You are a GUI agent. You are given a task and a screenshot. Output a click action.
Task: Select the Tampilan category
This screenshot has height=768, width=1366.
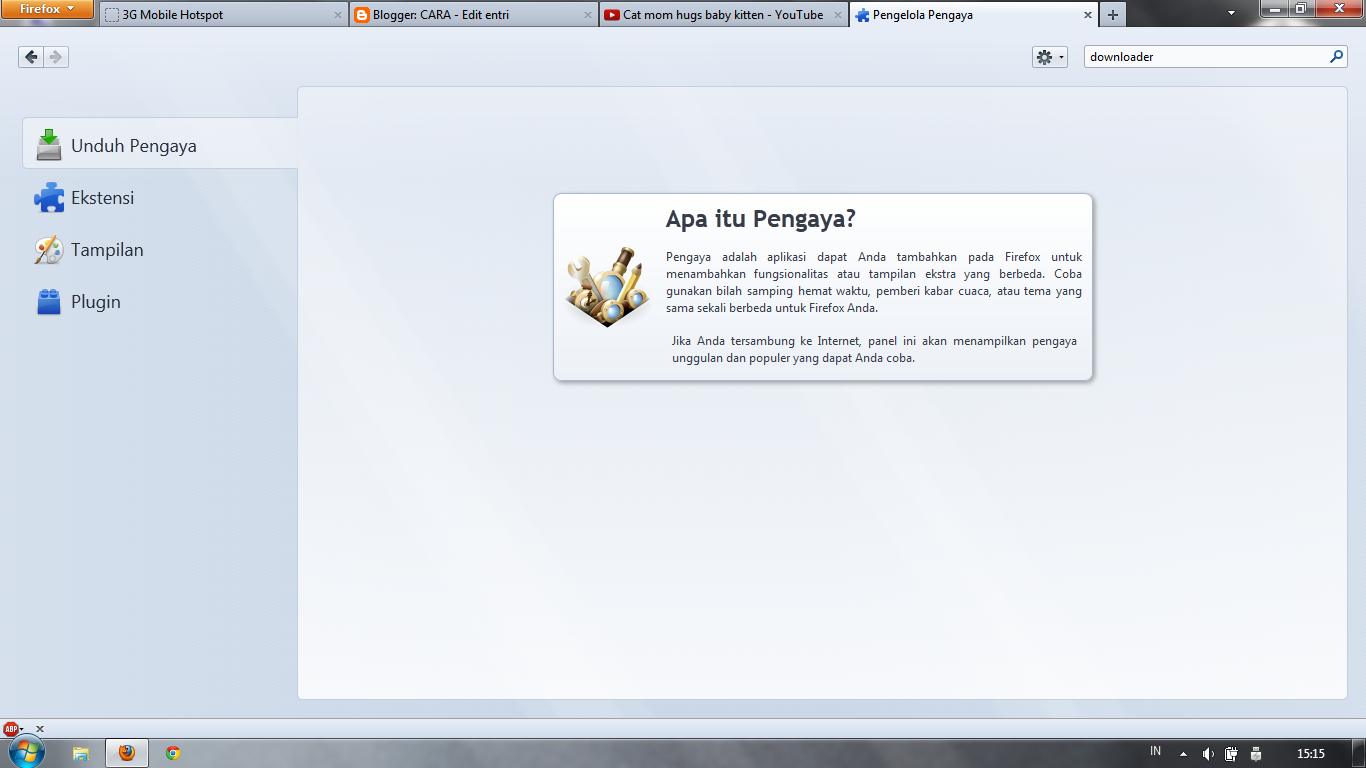[x=160, y=250]
